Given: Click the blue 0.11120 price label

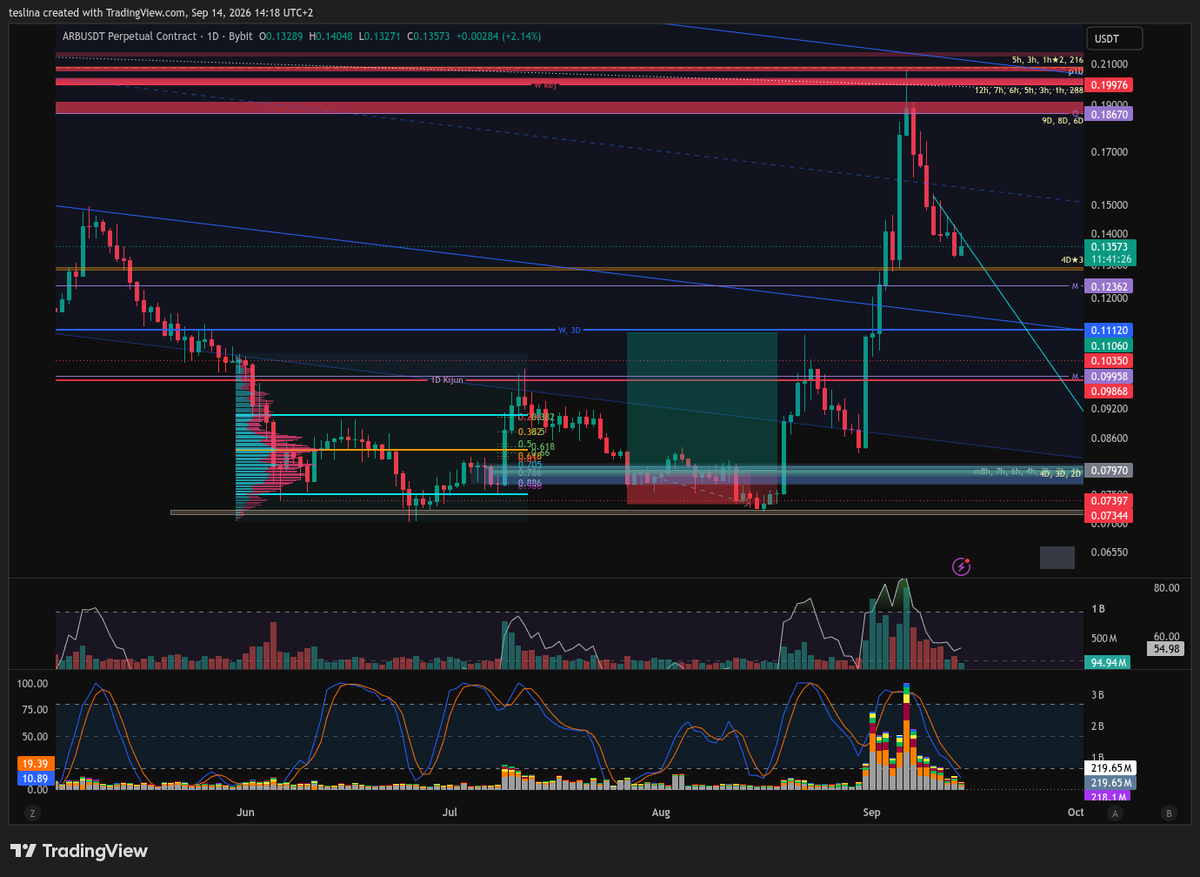Looking at the screenshot, I should pyautogui.click(x=1110, y=329).
